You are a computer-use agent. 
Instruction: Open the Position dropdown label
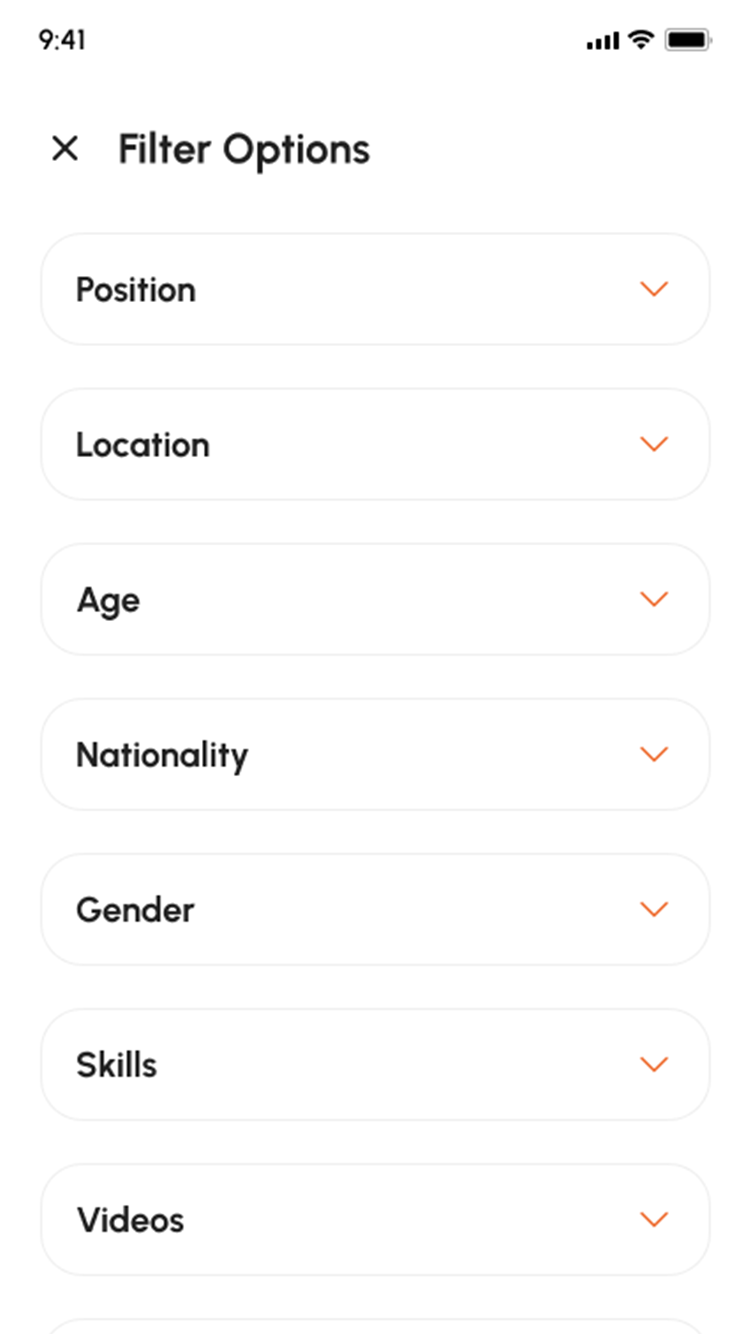136,290
